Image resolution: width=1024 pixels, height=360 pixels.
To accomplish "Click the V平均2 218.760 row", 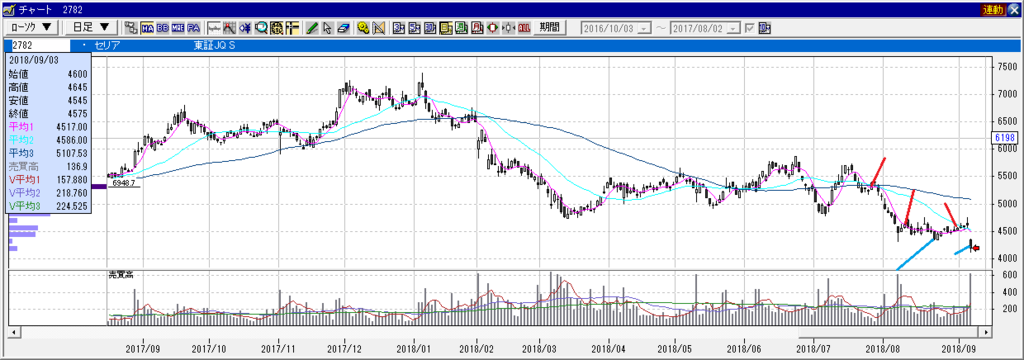I will pyautogui.click(x=48, y=193).
